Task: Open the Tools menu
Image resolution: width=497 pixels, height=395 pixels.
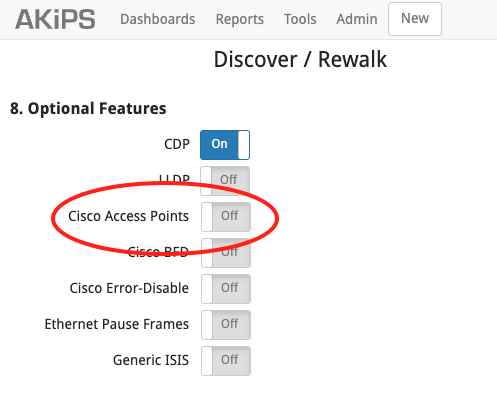Action: pos(300,19)
